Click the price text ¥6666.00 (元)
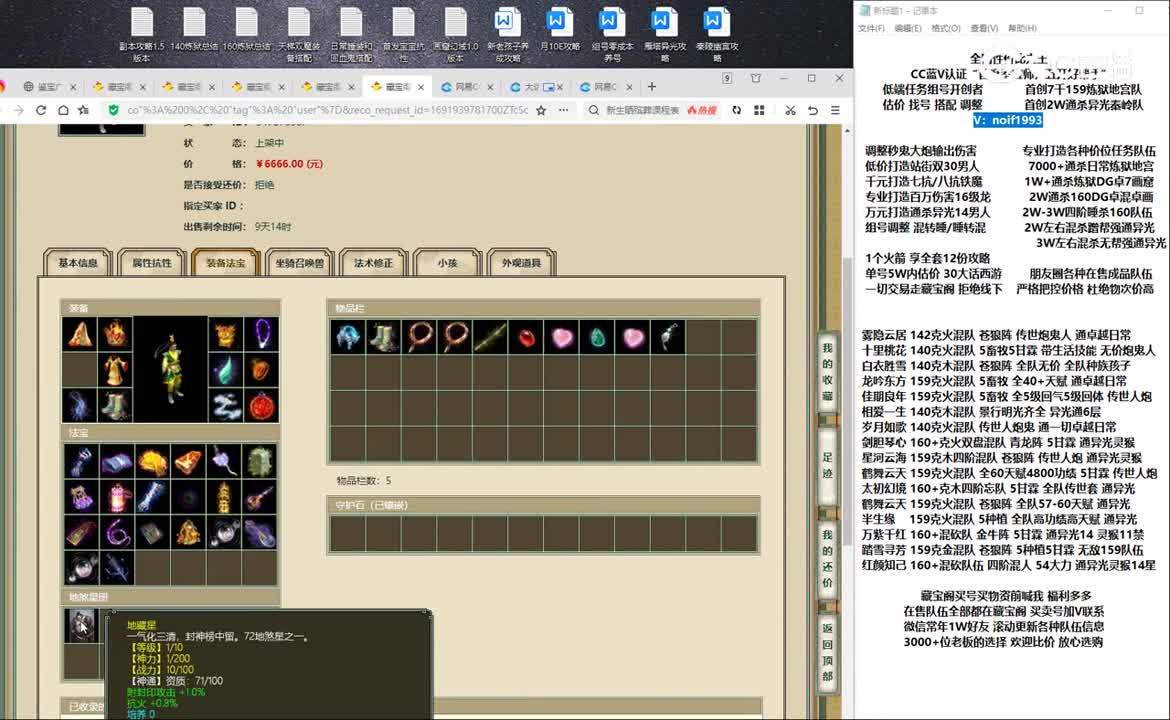The height and width of the screenshot is (720, 1170). tap(289, 164)
